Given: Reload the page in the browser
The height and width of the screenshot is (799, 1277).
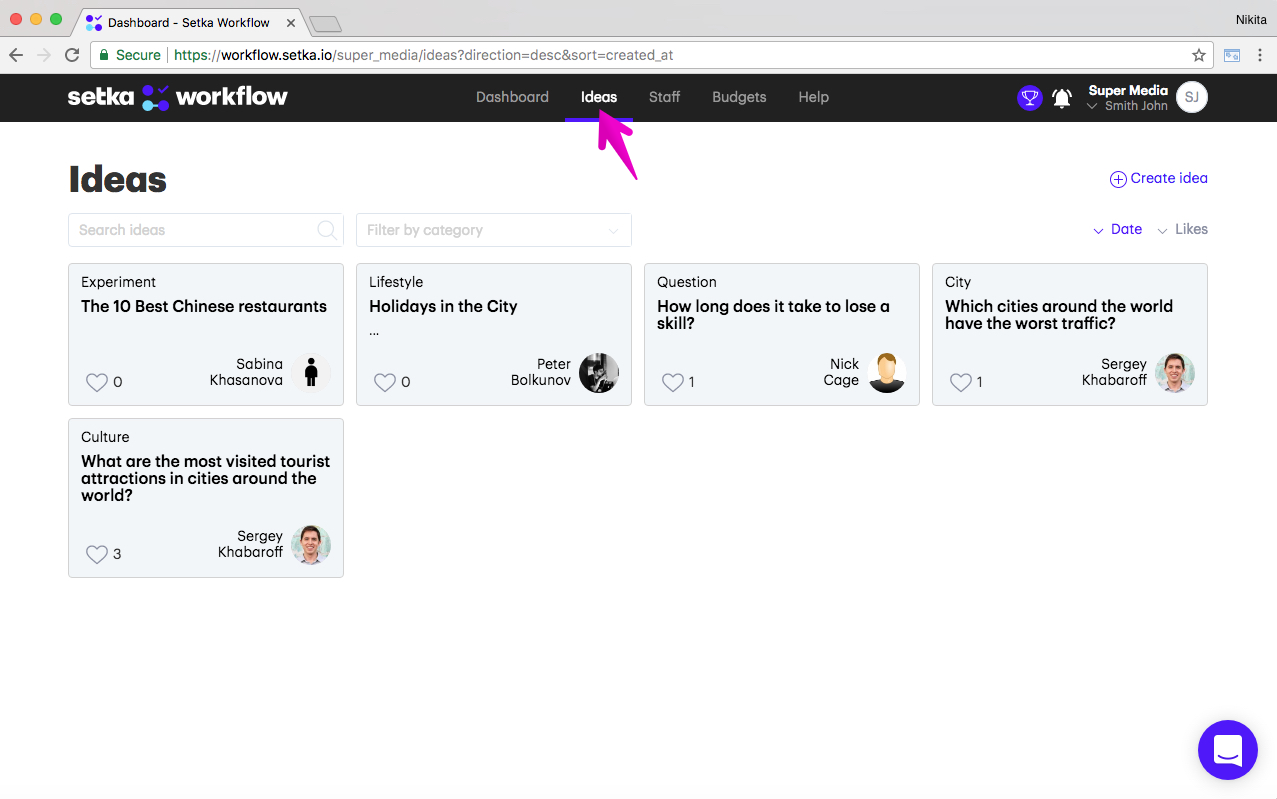Looking at the screenshot, I should point(72,55).
